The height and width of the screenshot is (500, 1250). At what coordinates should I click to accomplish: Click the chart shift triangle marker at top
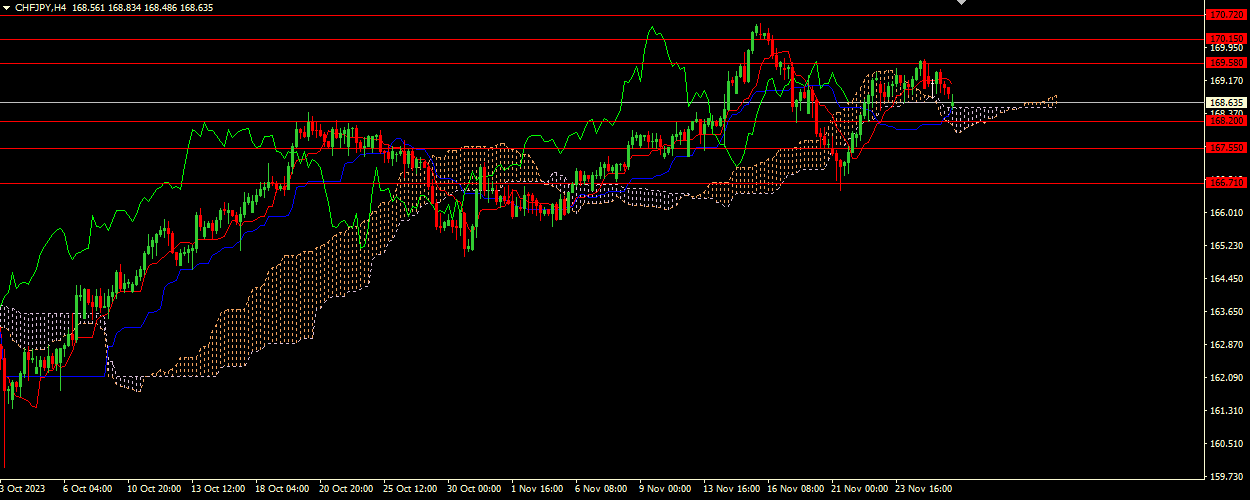tap(962, 3)
